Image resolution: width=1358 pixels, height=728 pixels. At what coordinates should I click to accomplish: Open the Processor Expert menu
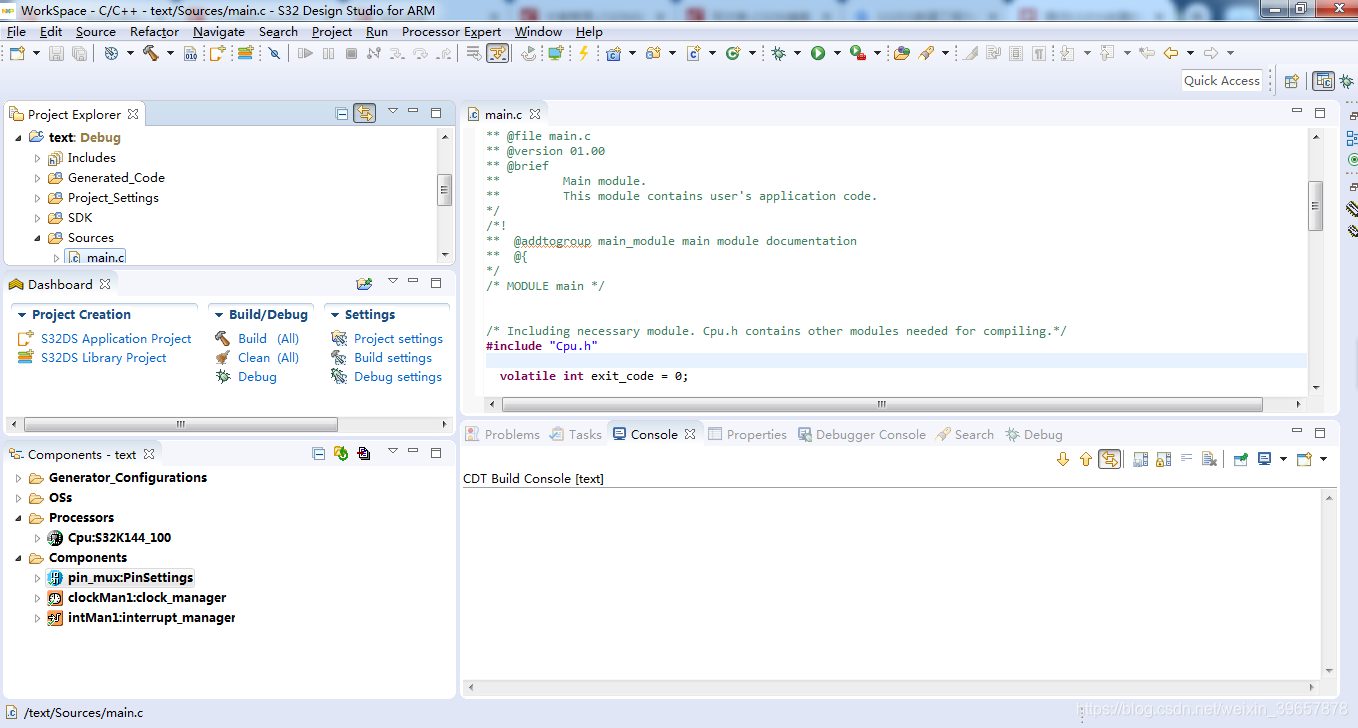pyautogui.click(x=451, y=31)
